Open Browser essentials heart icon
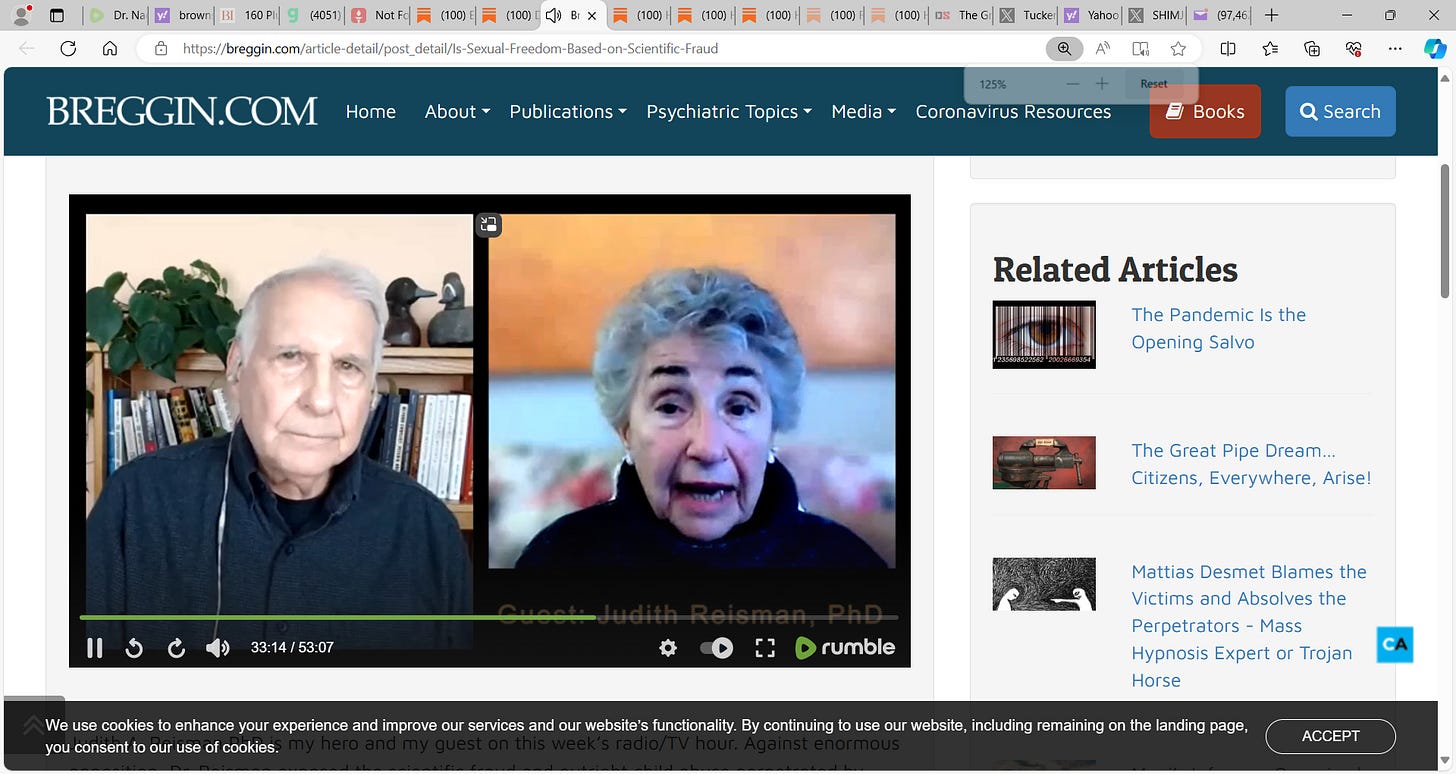The height and width of the screenshot is (774, 1456). coord(1354,48)
